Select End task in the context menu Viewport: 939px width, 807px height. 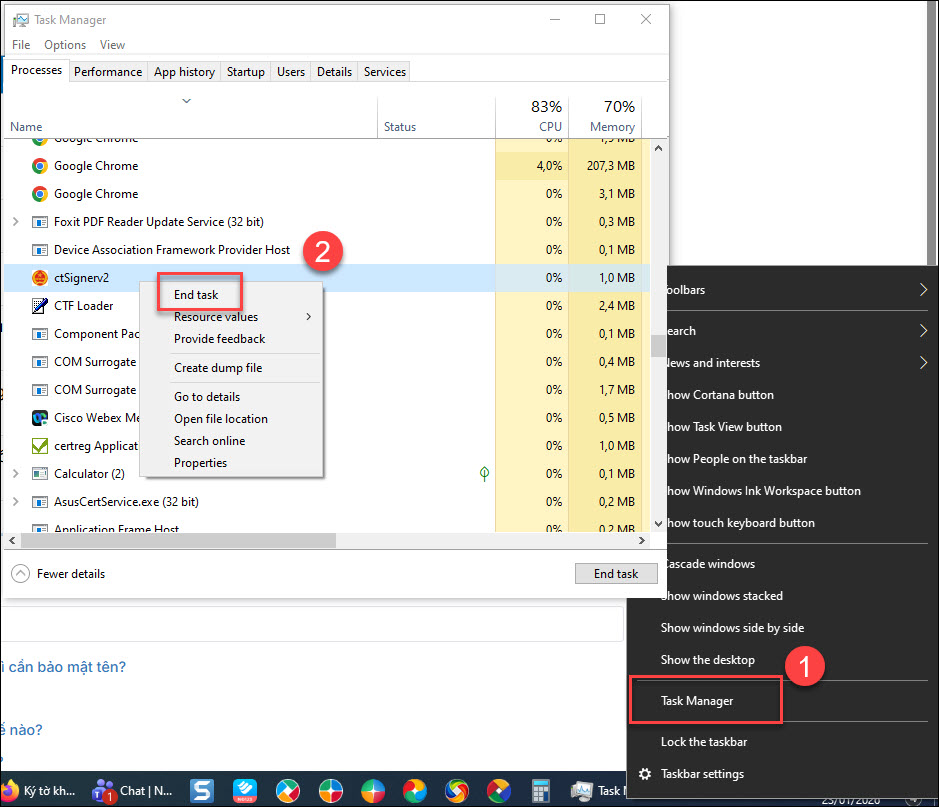coord(196,295)
